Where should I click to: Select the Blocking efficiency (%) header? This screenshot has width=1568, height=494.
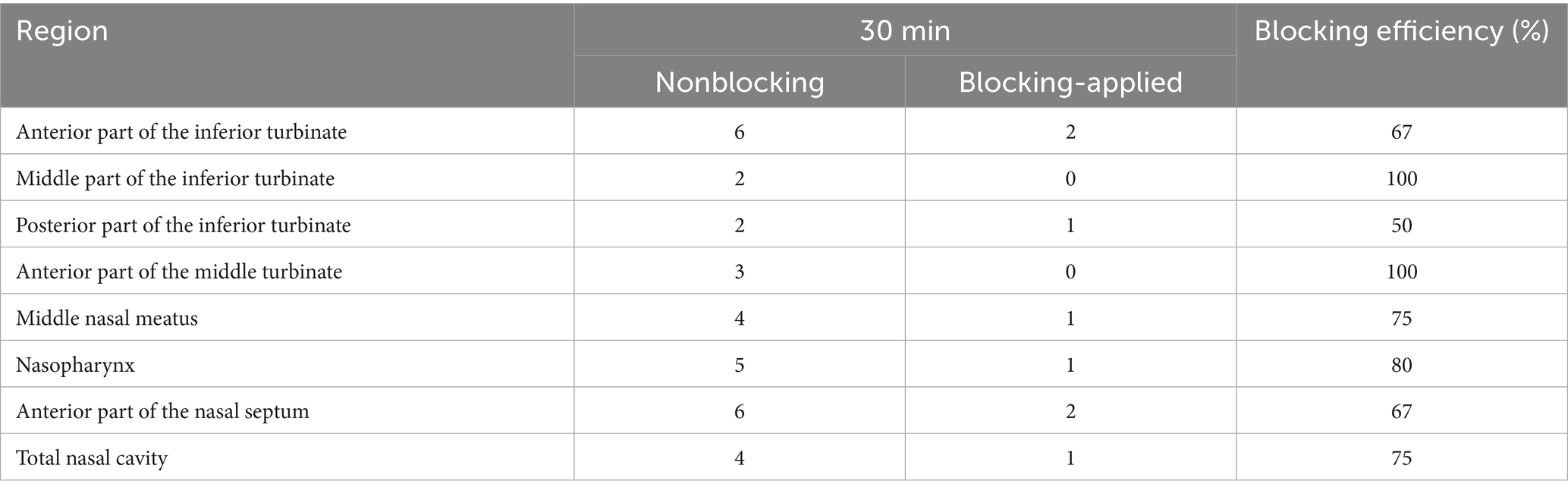click(x=1401, y=32)
